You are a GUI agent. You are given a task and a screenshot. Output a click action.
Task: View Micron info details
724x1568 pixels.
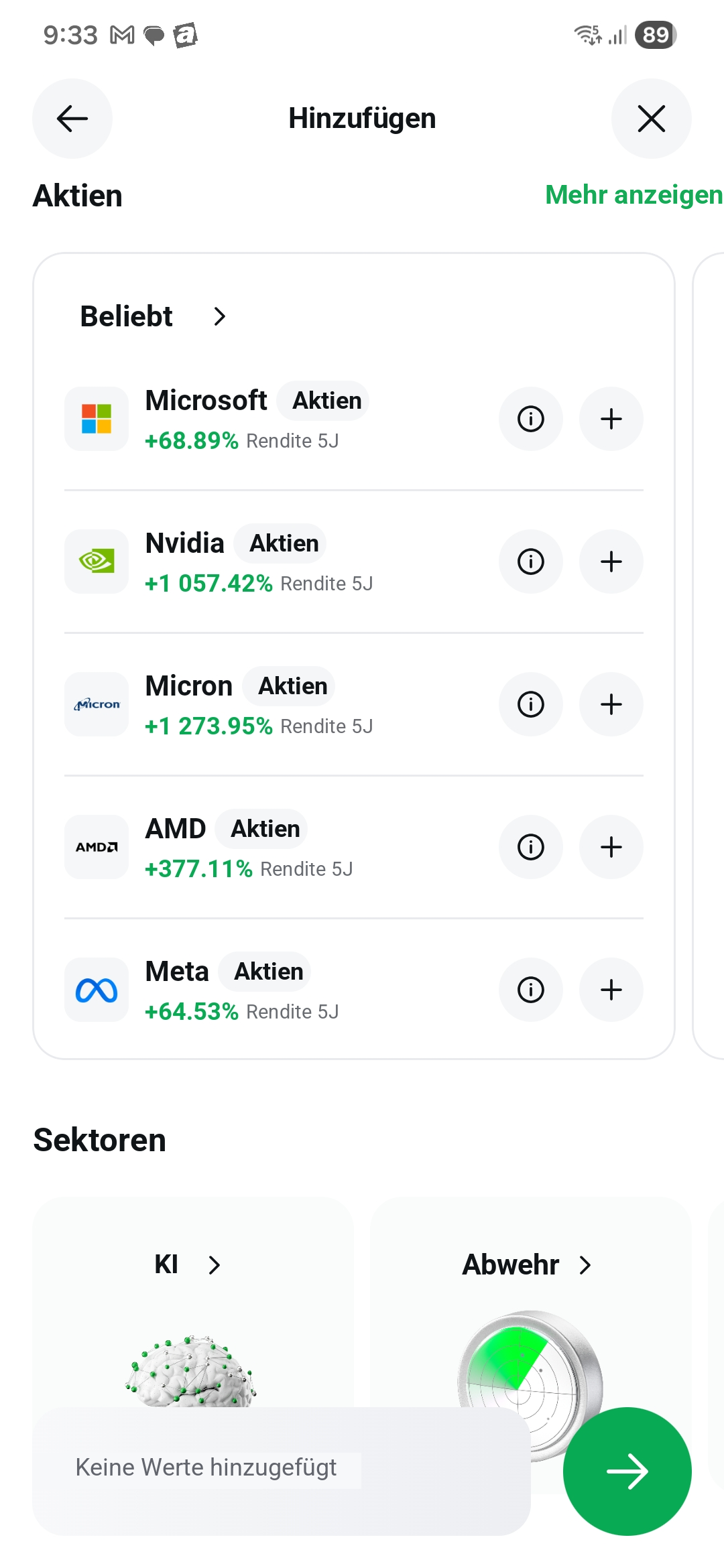tap(531, 704)
